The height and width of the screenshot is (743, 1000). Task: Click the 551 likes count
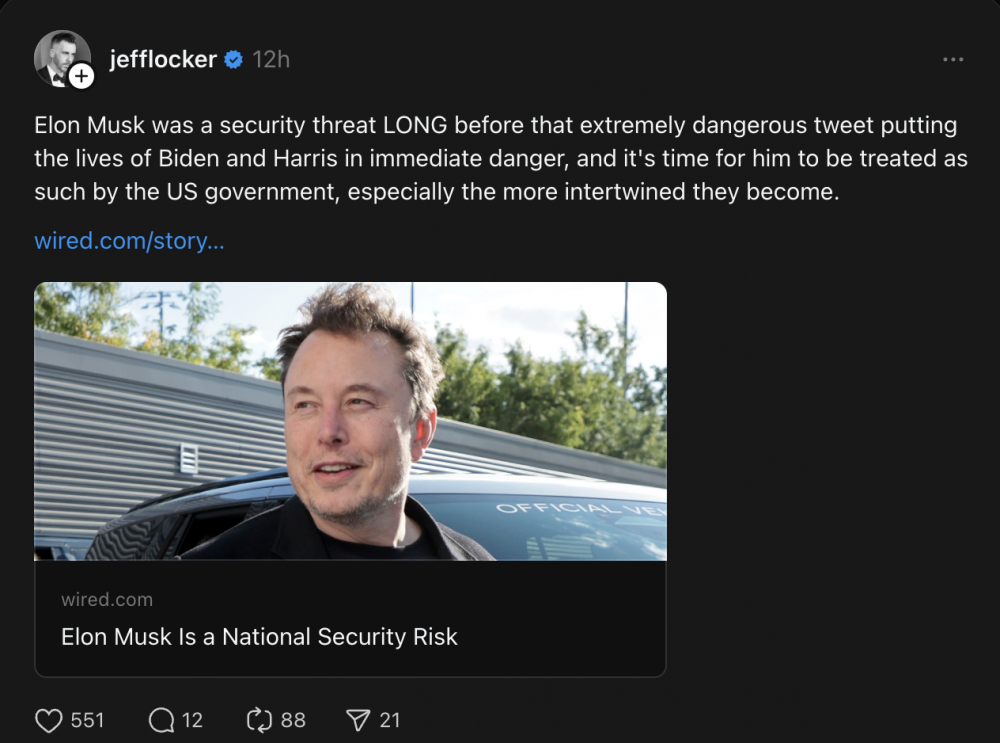[x=88, y=719]
